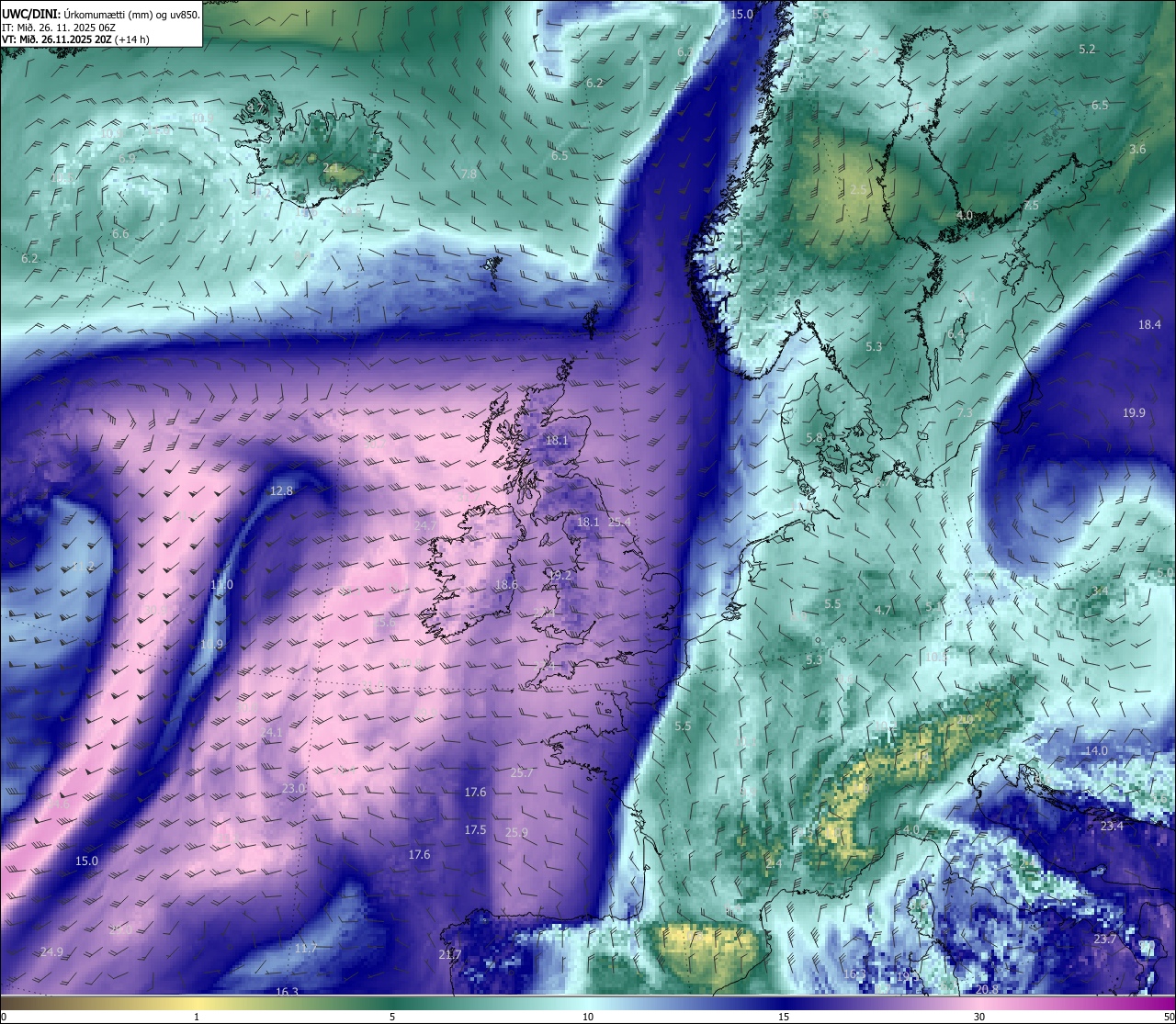This screenshot has height=1024, width=1176.
Task: Click the 17.5 value label
Action: point(475,830)
